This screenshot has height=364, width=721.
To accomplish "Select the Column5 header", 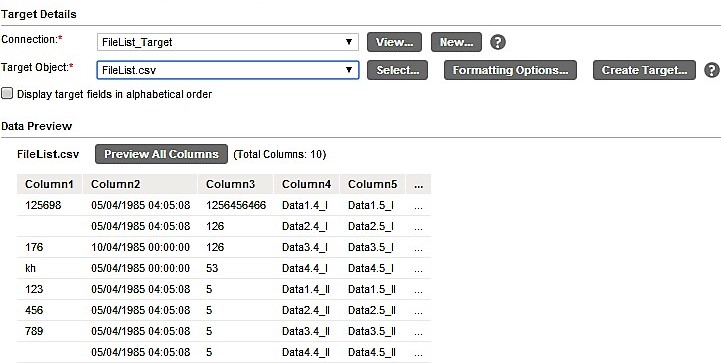I will (x=372, y=184).
